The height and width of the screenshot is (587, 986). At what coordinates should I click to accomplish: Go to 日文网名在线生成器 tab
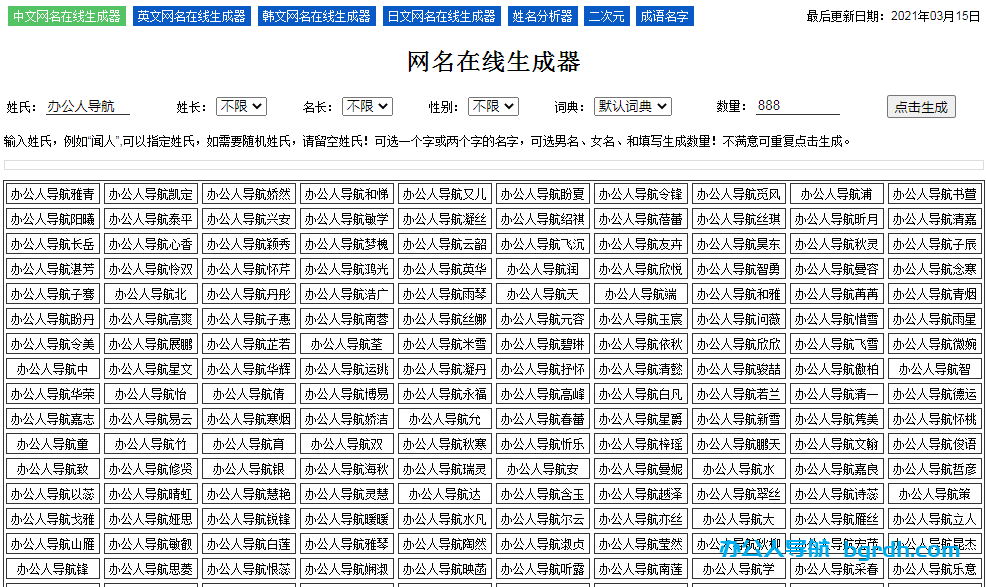coord(442,16)
